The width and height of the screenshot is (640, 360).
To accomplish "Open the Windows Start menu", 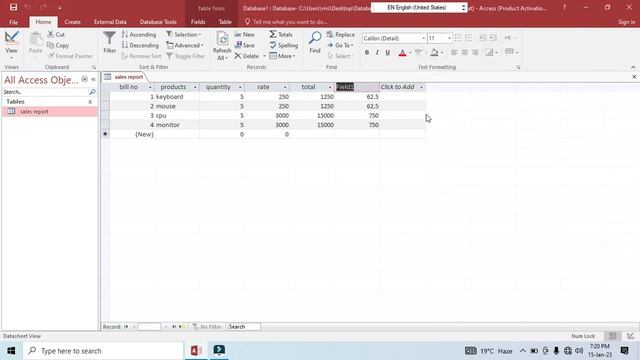I will pyautogui.click(x=11, y=351).
